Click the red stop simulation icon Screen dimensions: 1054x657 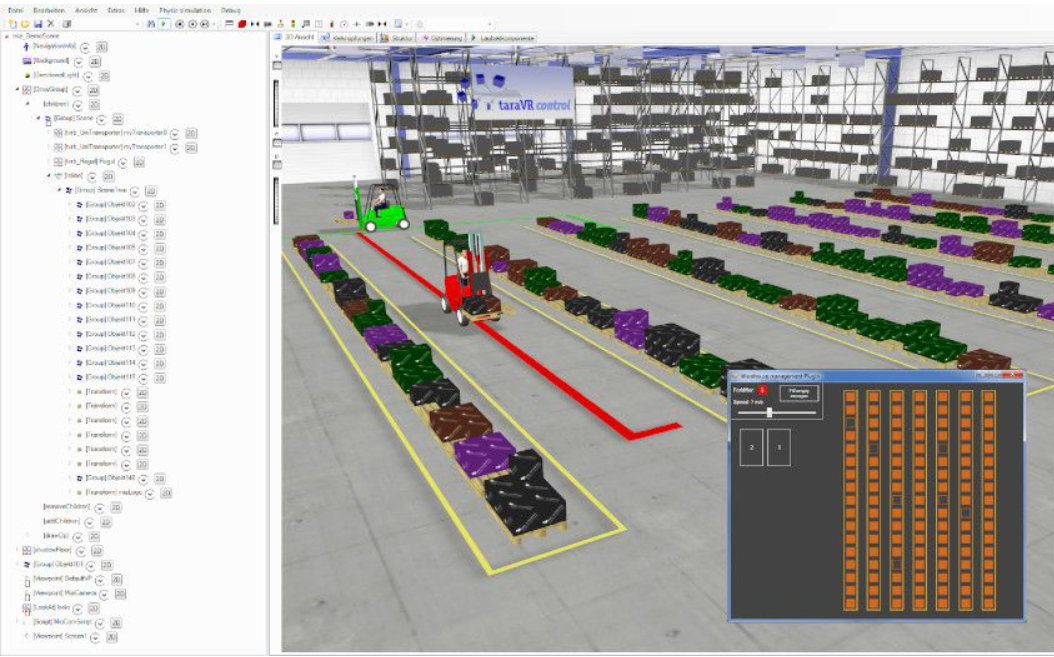[242, 23]
